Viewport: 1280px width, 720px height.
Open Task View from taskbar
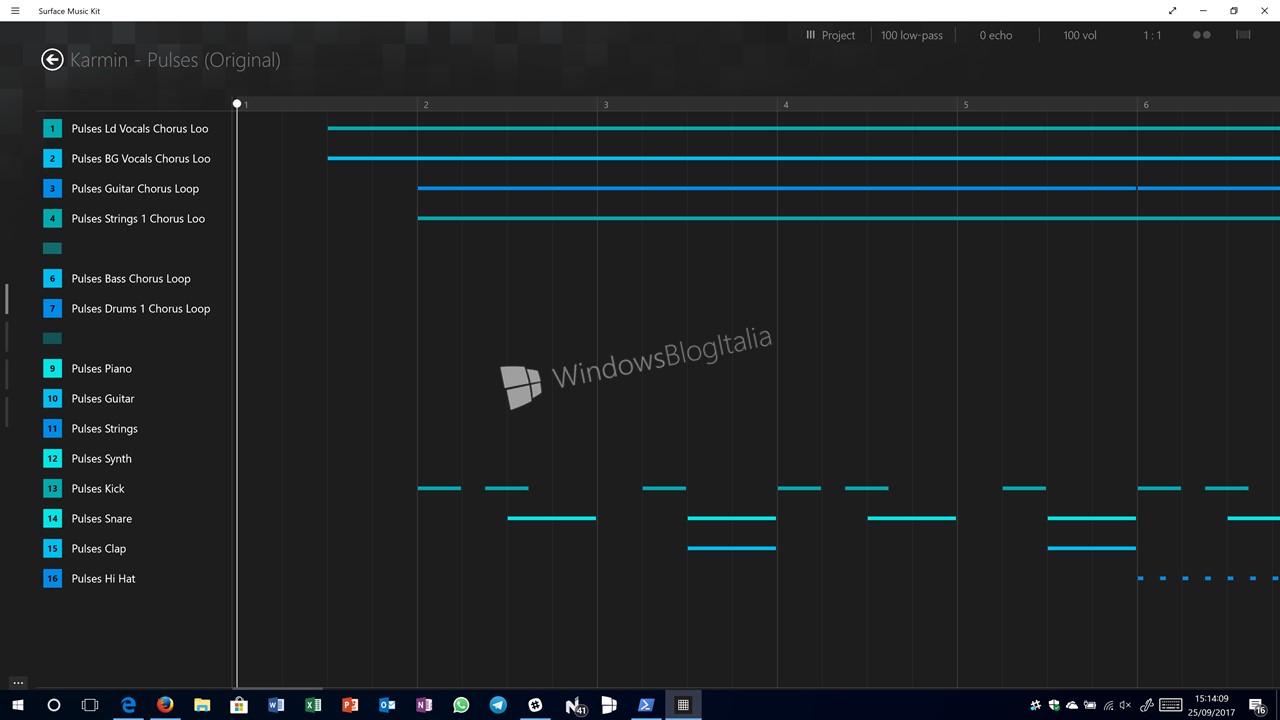point(90,705)
